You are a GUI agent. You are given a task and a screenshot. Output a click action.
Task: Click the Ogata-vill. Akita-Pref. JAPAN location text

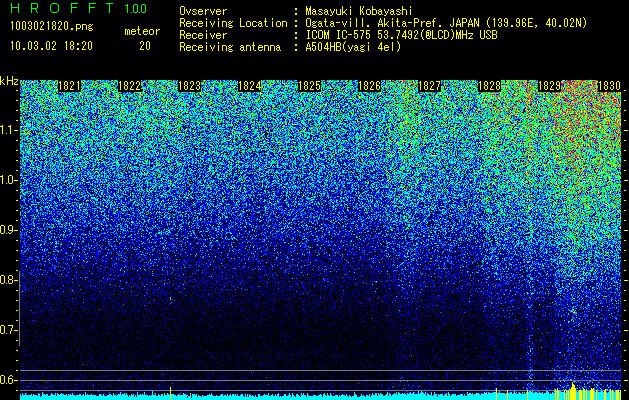tap(446, 23)
